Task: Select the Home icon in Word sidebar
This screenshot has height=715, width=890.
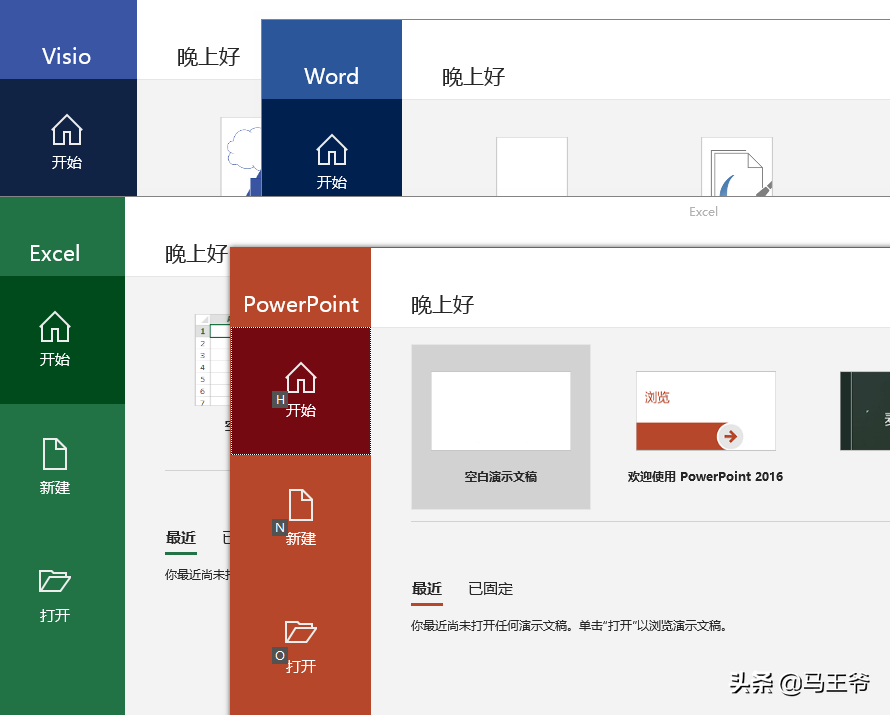Action: point(331,149)
